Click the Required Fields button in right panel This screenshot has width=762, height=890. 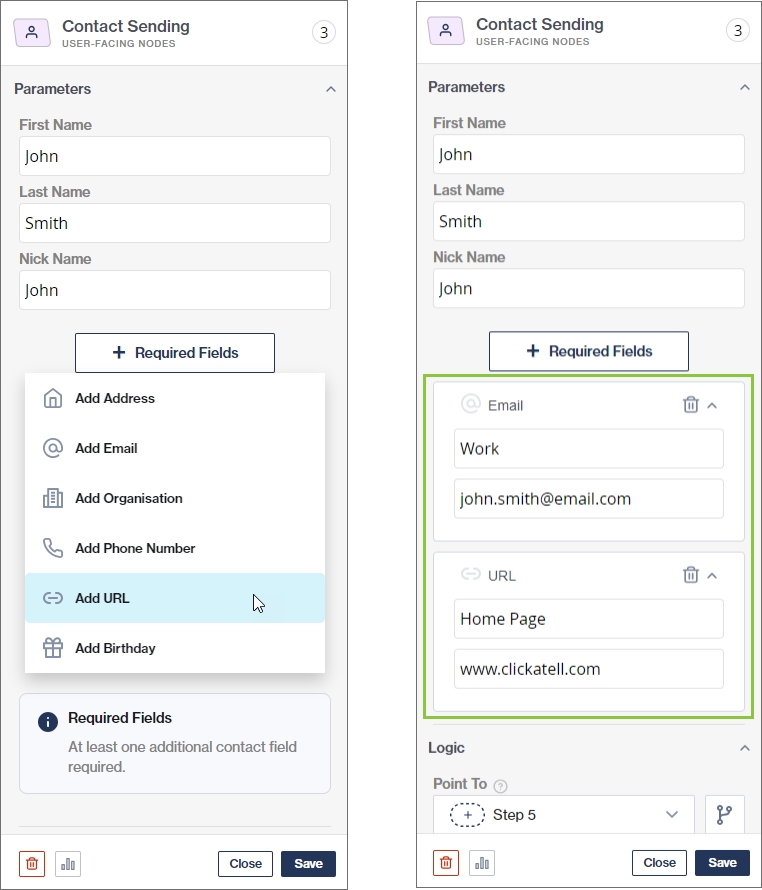[x=588, y=351]
